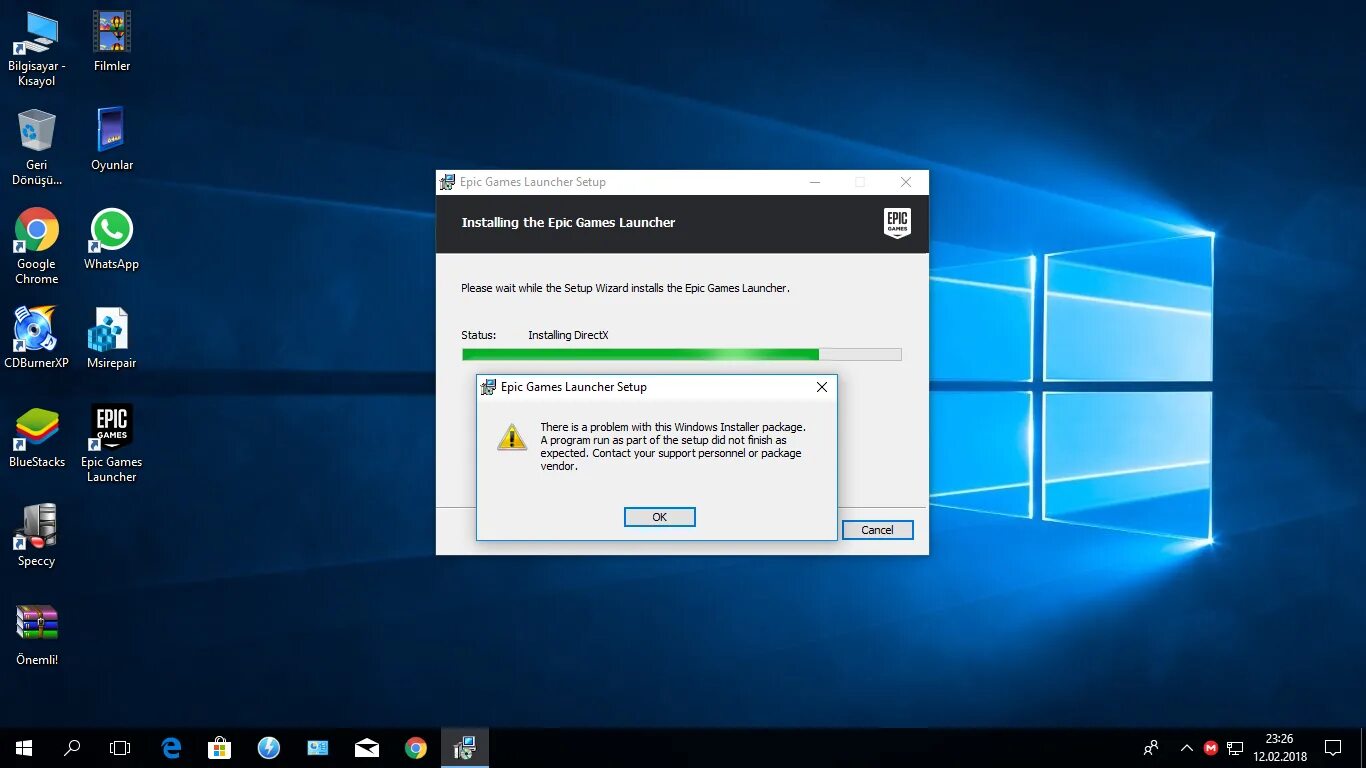Select the Google Chrome desktop shortcut
The image size is (1366, 768).
coord(37,247)
